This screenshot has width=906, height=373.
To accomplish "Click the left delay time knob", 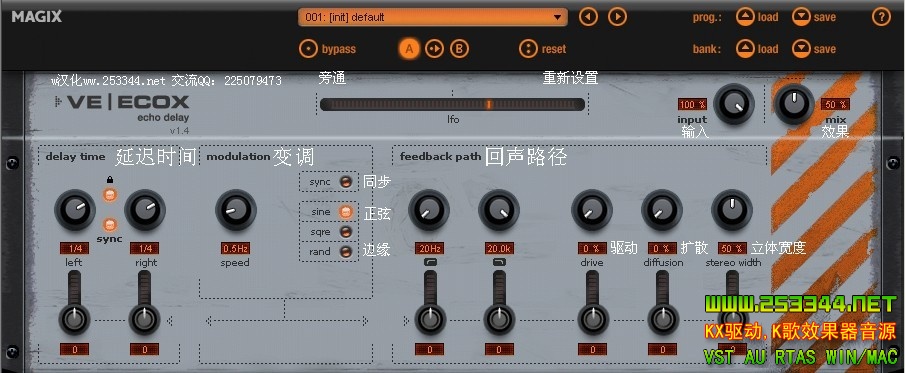I will point(75,210).
